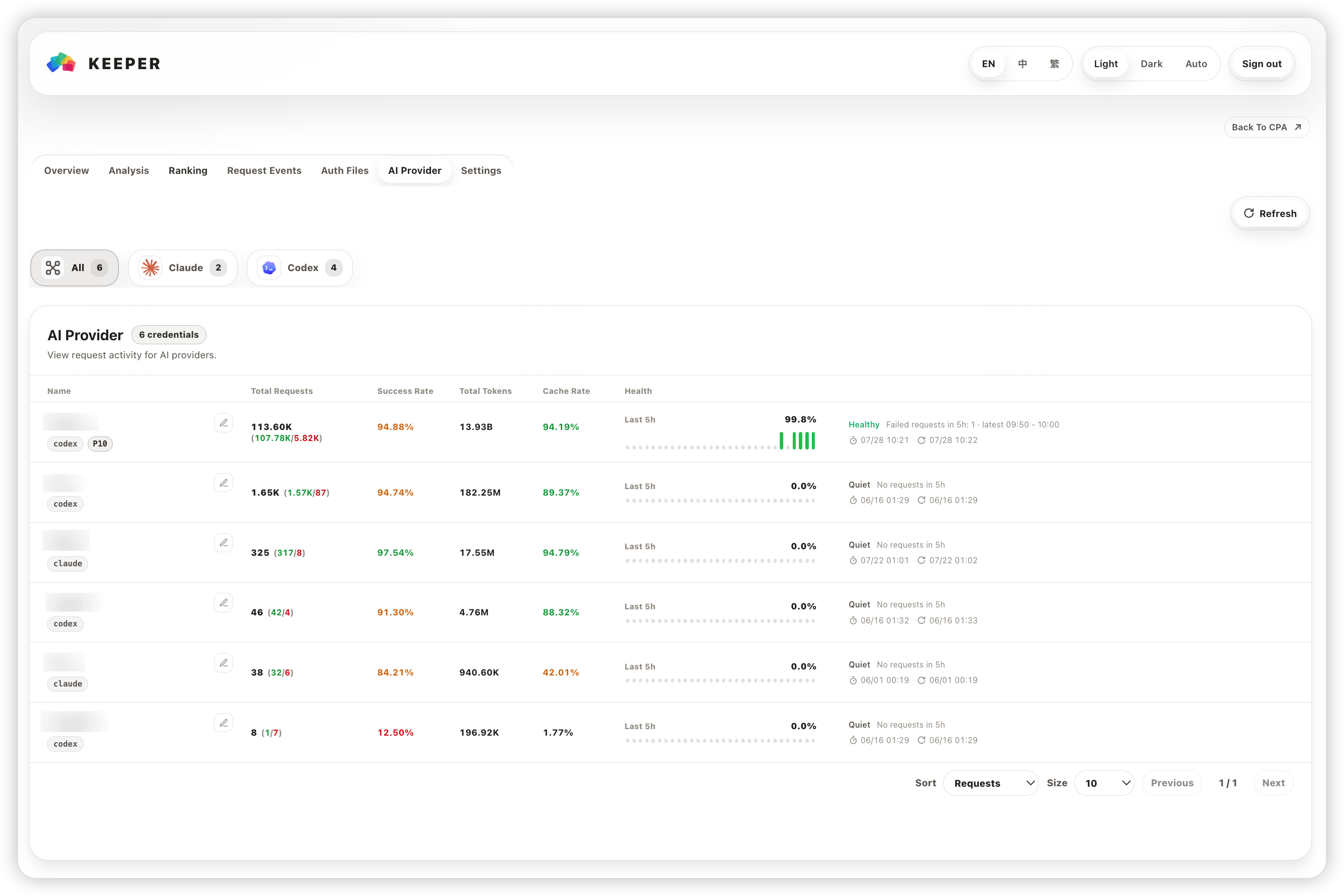
Task: Click the edit pencil icon in the 38 requests row
Action: point(223,663)
